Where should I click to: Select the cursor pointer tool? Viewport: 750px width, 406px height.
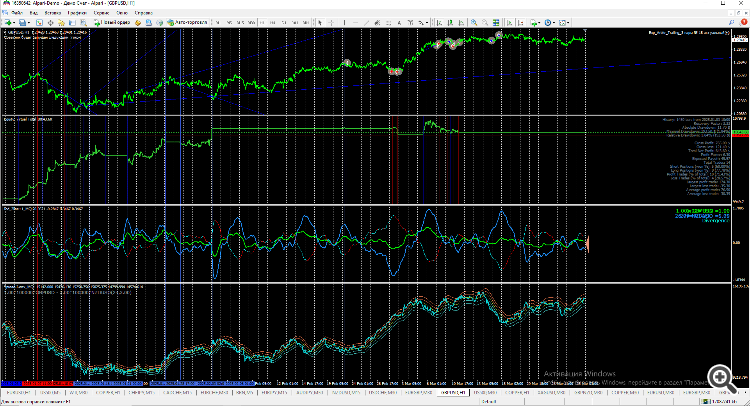(320, 22)
